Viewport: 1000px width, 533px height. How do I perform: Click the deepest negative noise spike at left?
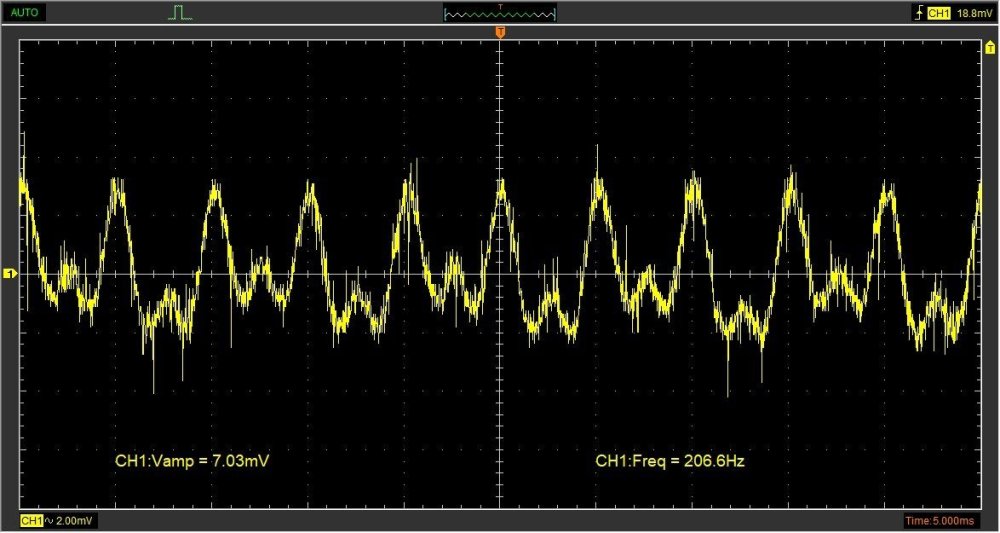[154, 388]
